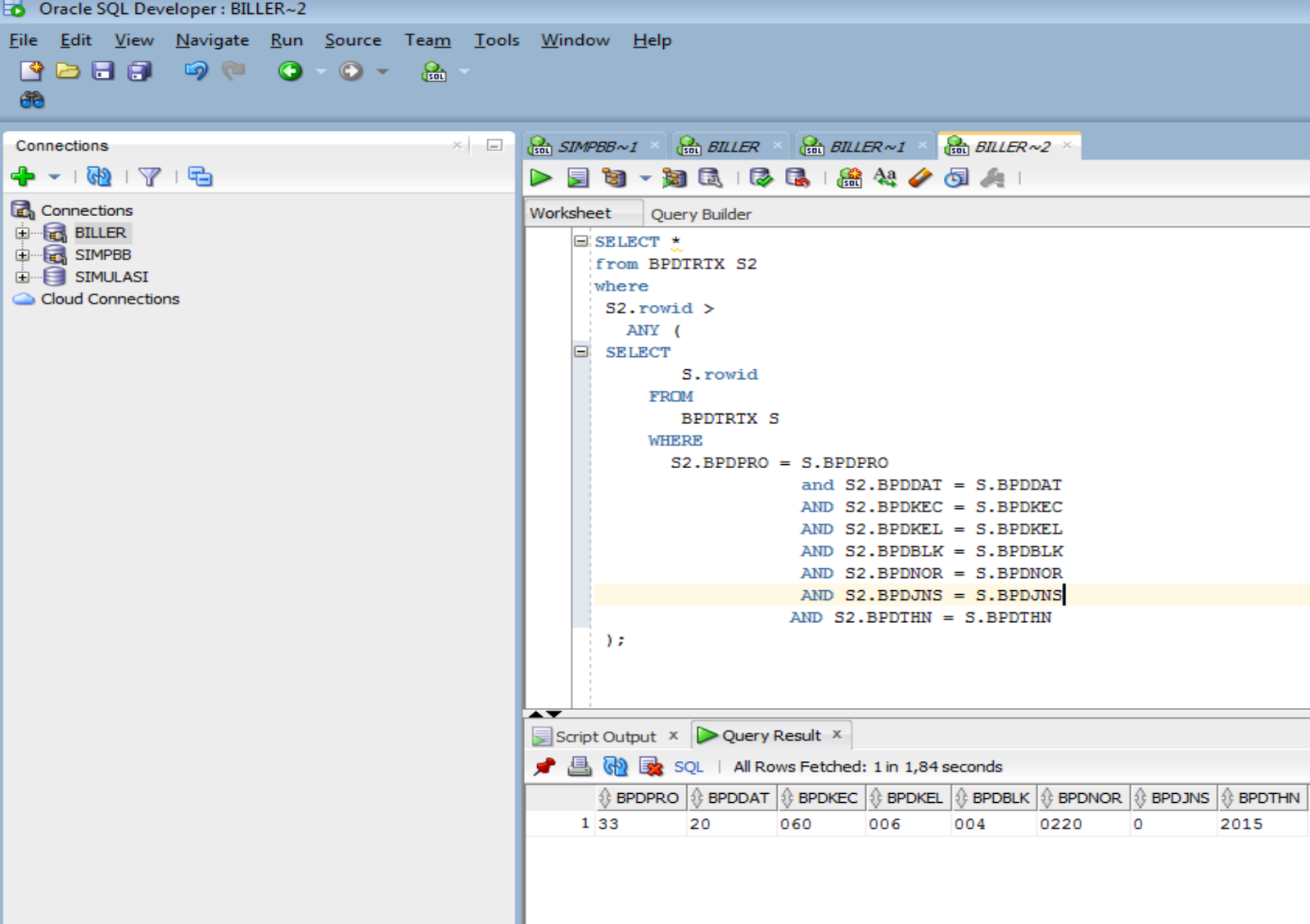Open the SQL link in Query Result toolbar
This screenshot has width=1310, height=924.
(x=689, y=766)
